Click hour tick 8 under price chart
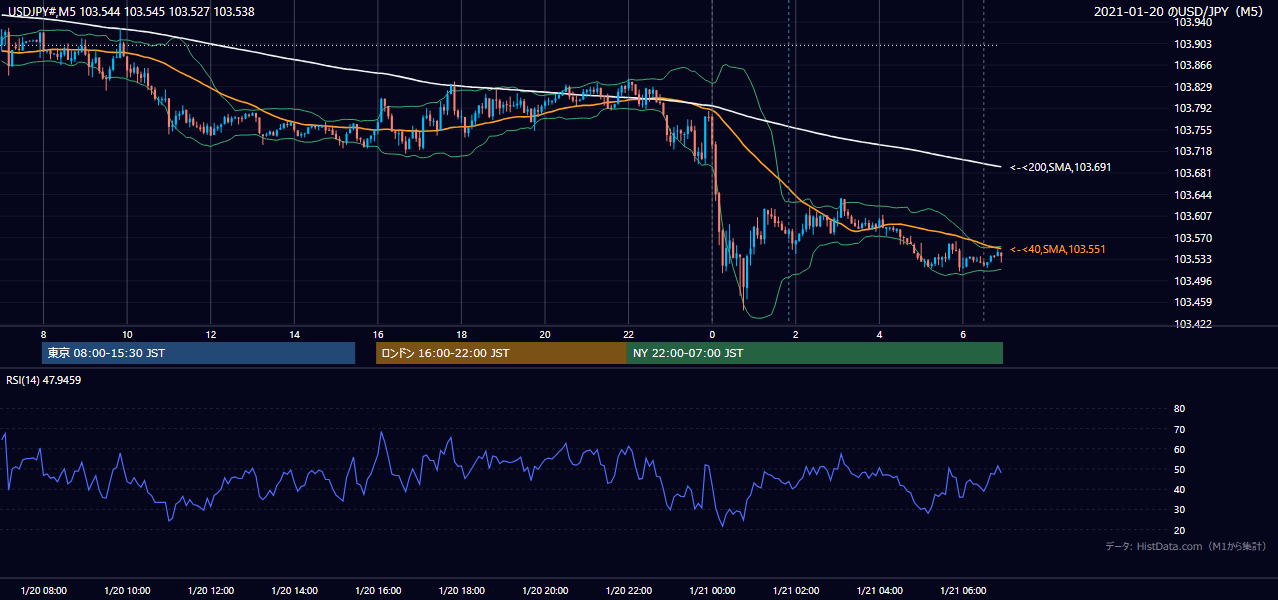Screen dimensions: 1278x600 click(43, 334)
